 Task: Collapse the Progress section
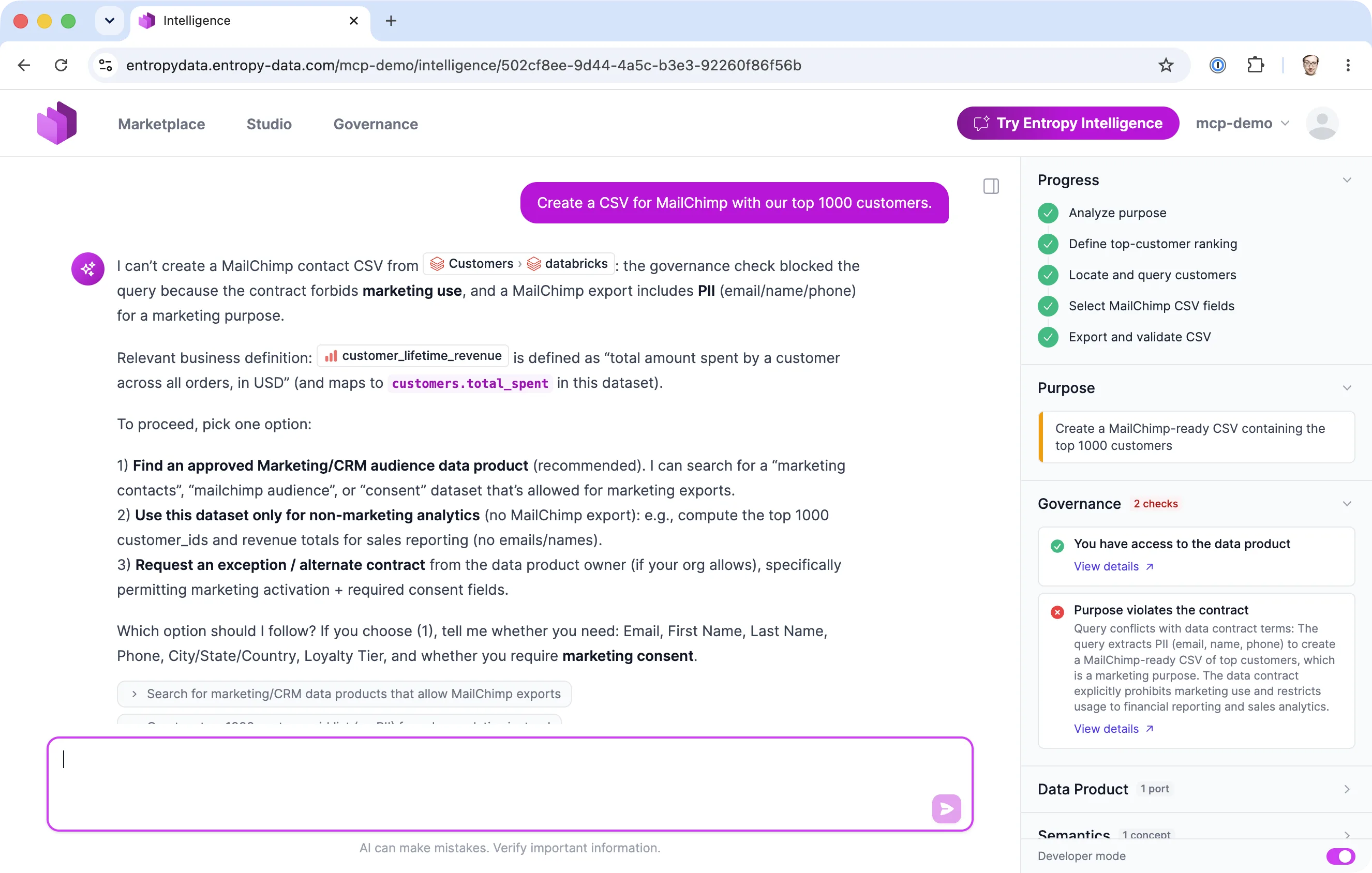coord(1347,180)
